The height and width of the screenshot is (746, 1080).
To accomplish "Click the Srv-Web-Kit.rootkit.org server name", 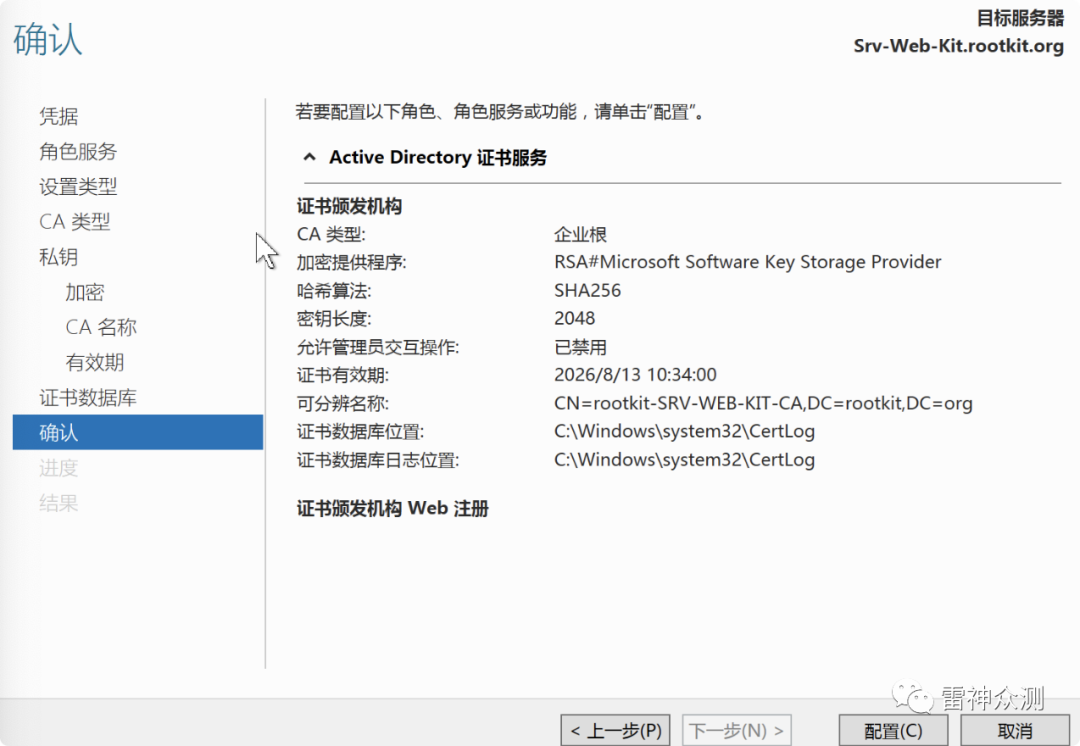I will (x=959, y=45).
